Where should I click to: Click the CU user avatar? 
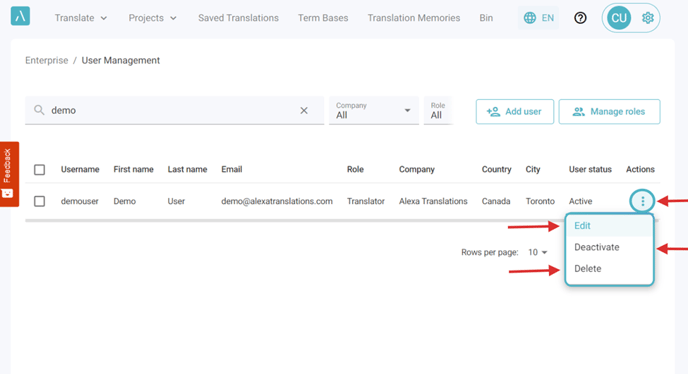point(619,18)
